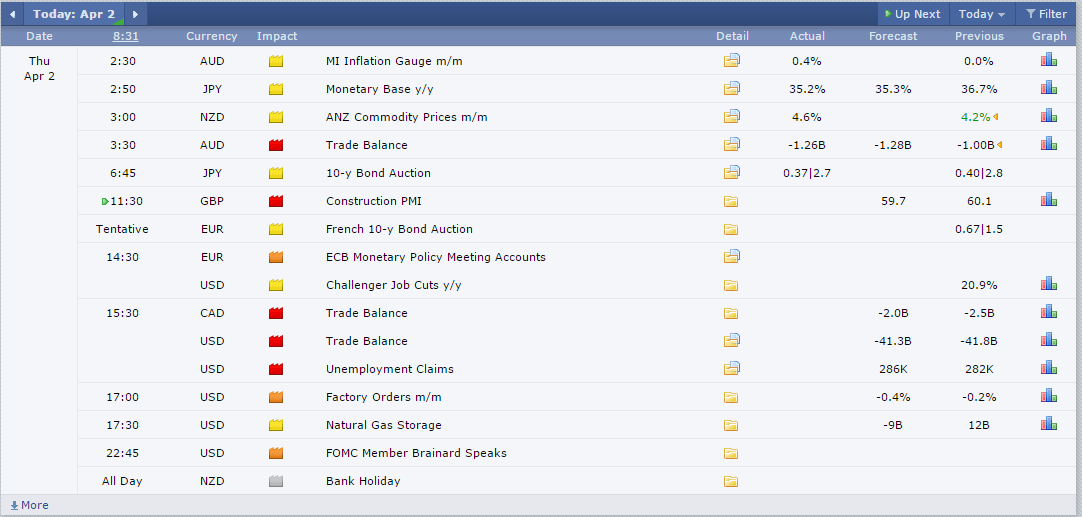Open detail folder for ECB Monetary Policy Meeting Accounts

731,257
